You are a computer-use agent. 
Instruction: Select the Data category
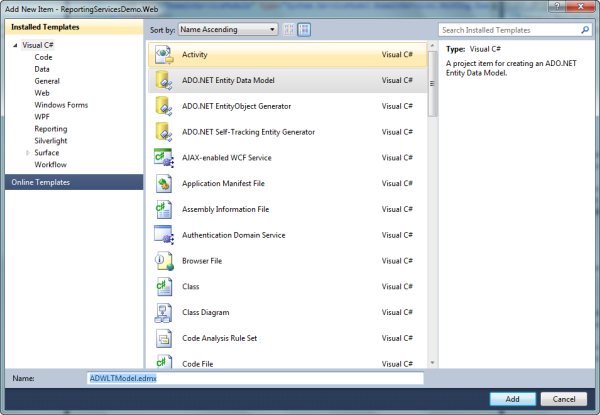42,69
